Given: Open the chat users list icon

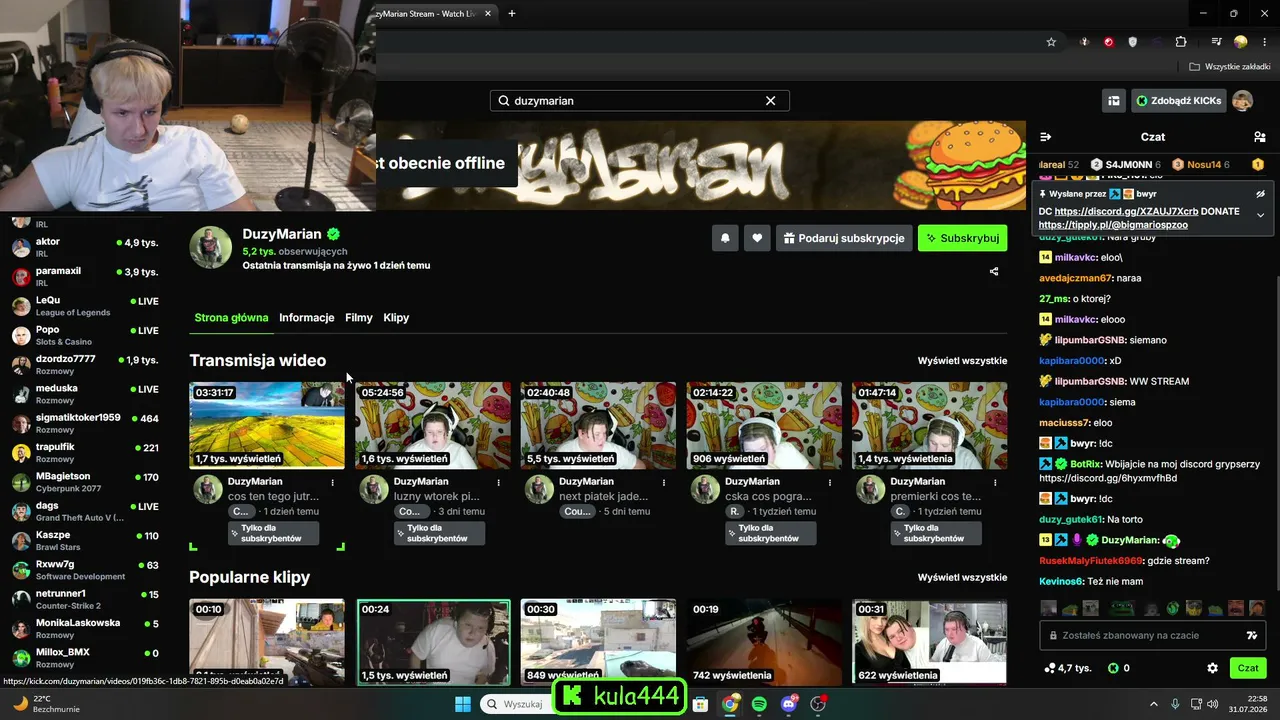Looking at the screenshot, I should tap(1259, 137).
